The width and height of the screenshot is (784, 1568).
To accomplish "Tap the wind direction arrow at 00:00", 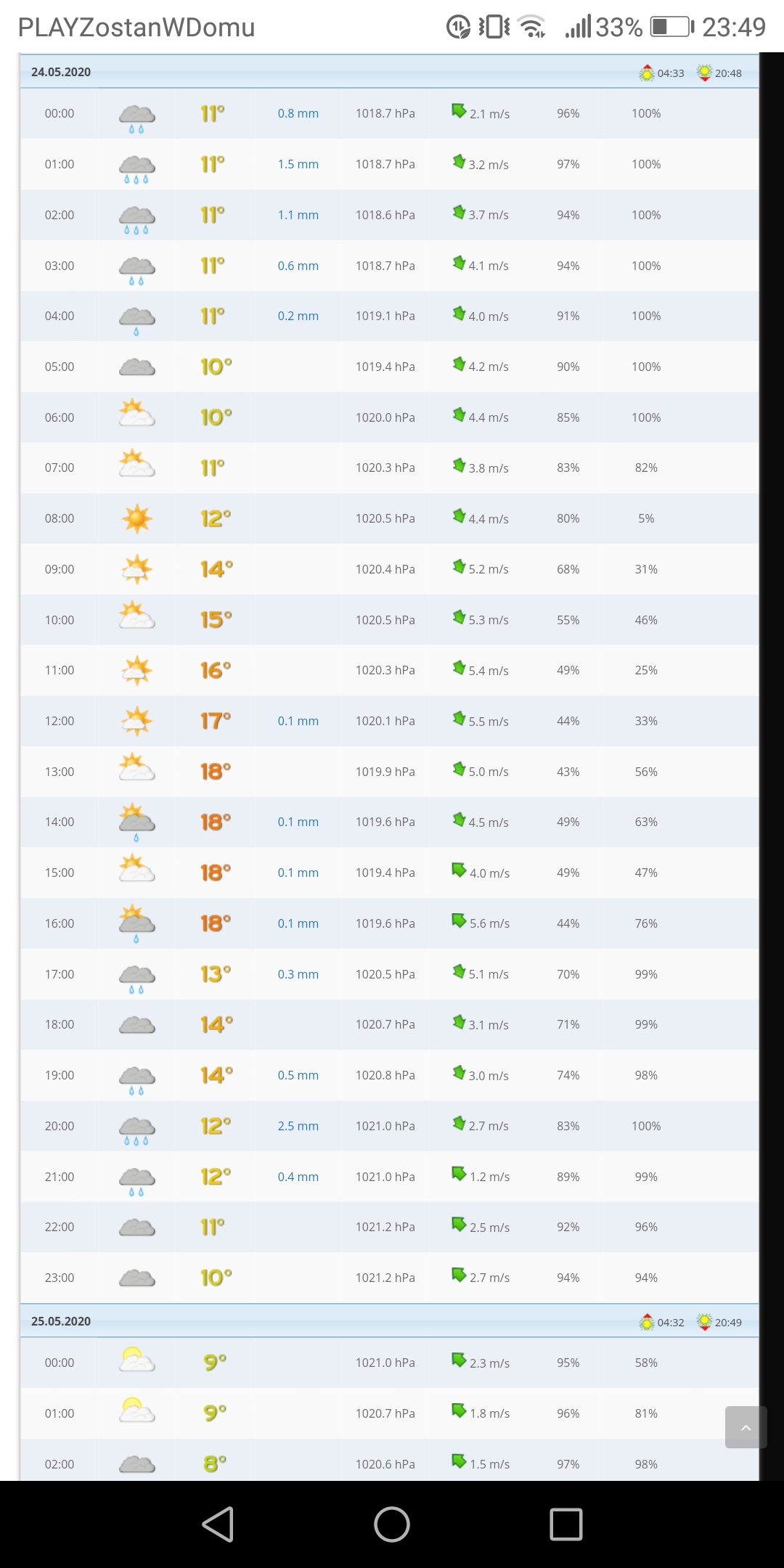I will tap(459, 111).
